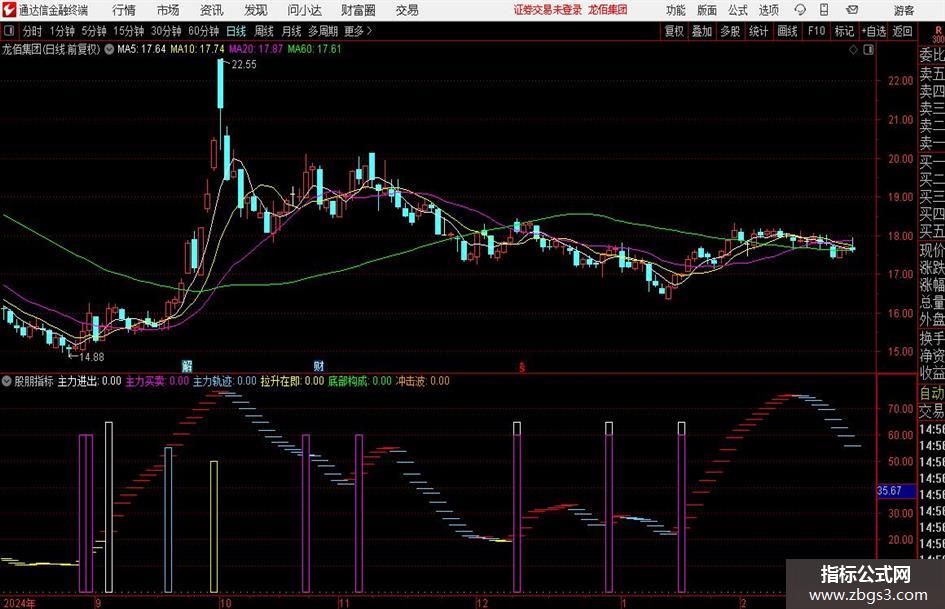Open the 交易 menu
The width and height of the screenshot is (945, 609).
coord(407,10)
